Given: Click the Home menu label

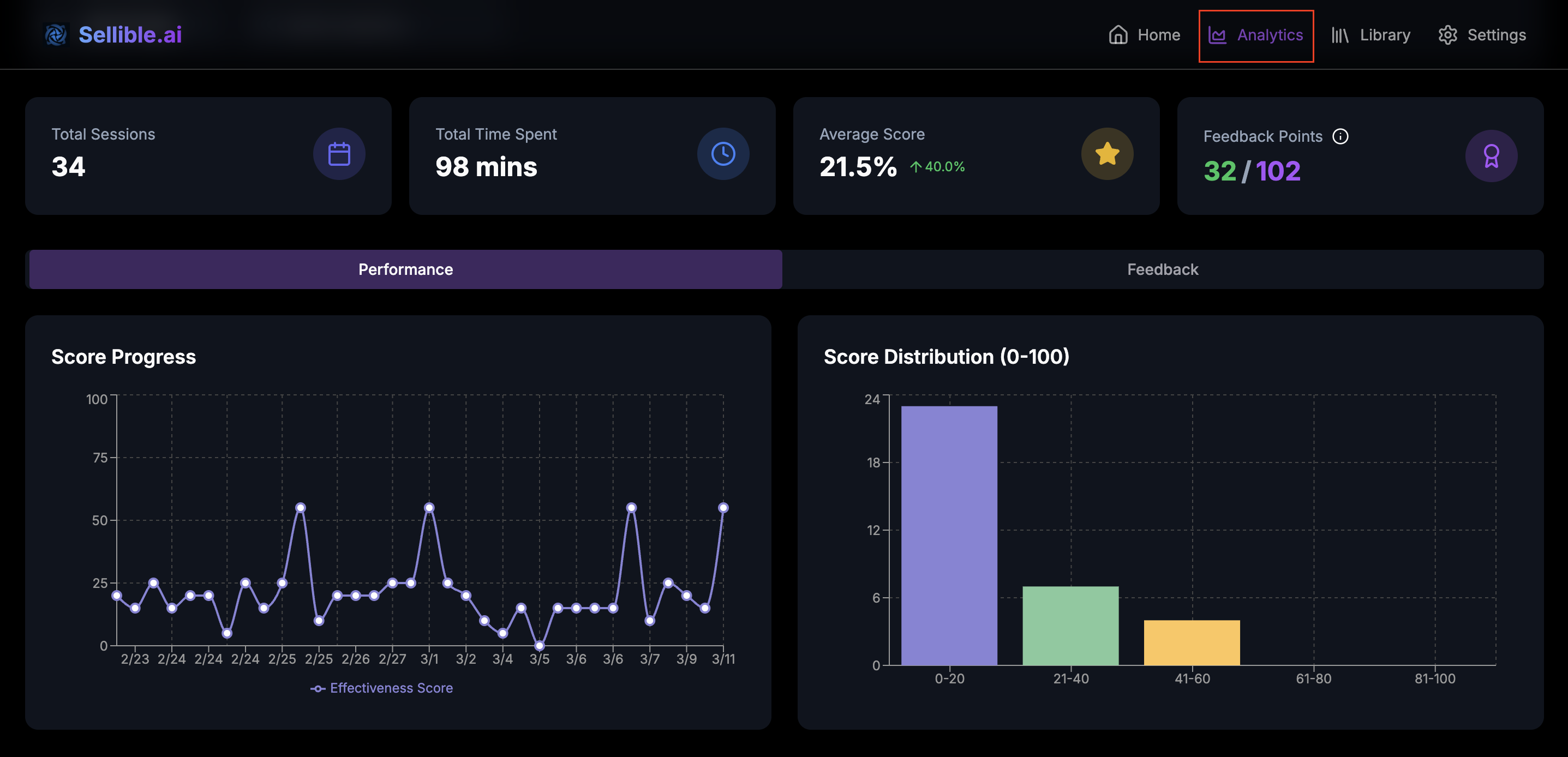Looking at the screenshot, I should pos(1158,35).
